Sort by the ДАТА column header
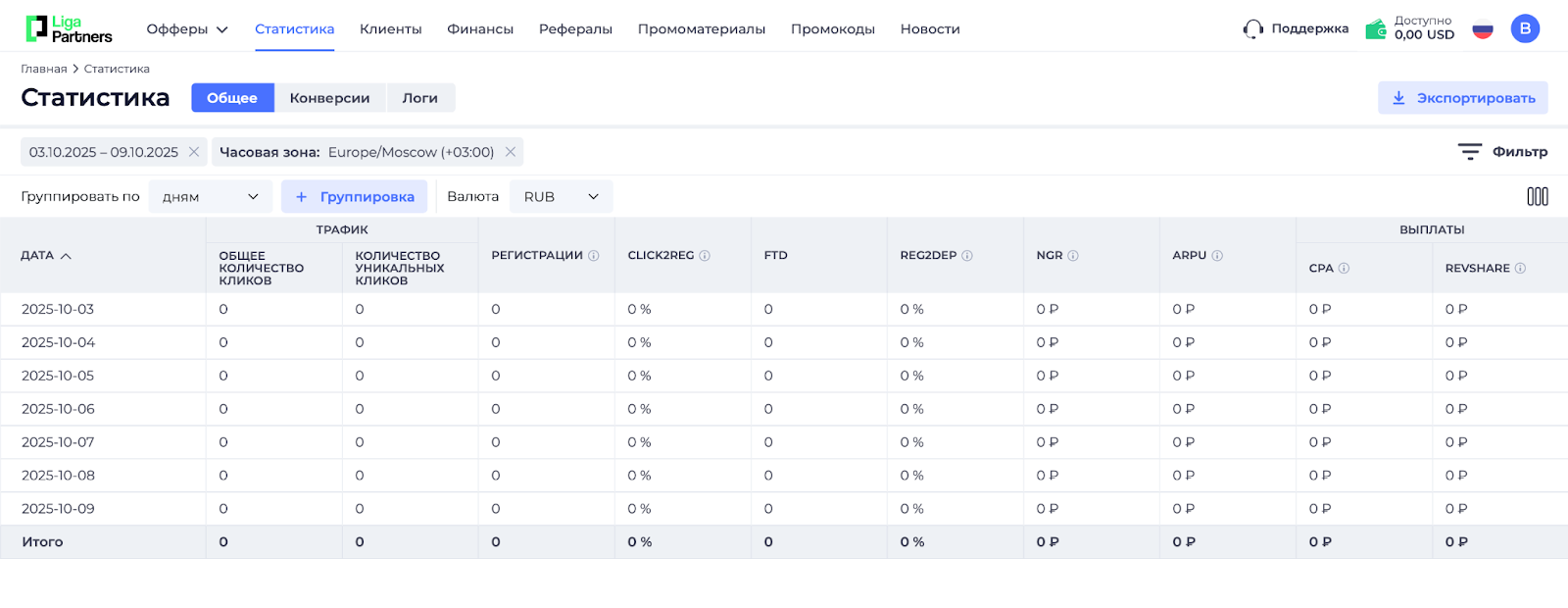 coord(46,256)
